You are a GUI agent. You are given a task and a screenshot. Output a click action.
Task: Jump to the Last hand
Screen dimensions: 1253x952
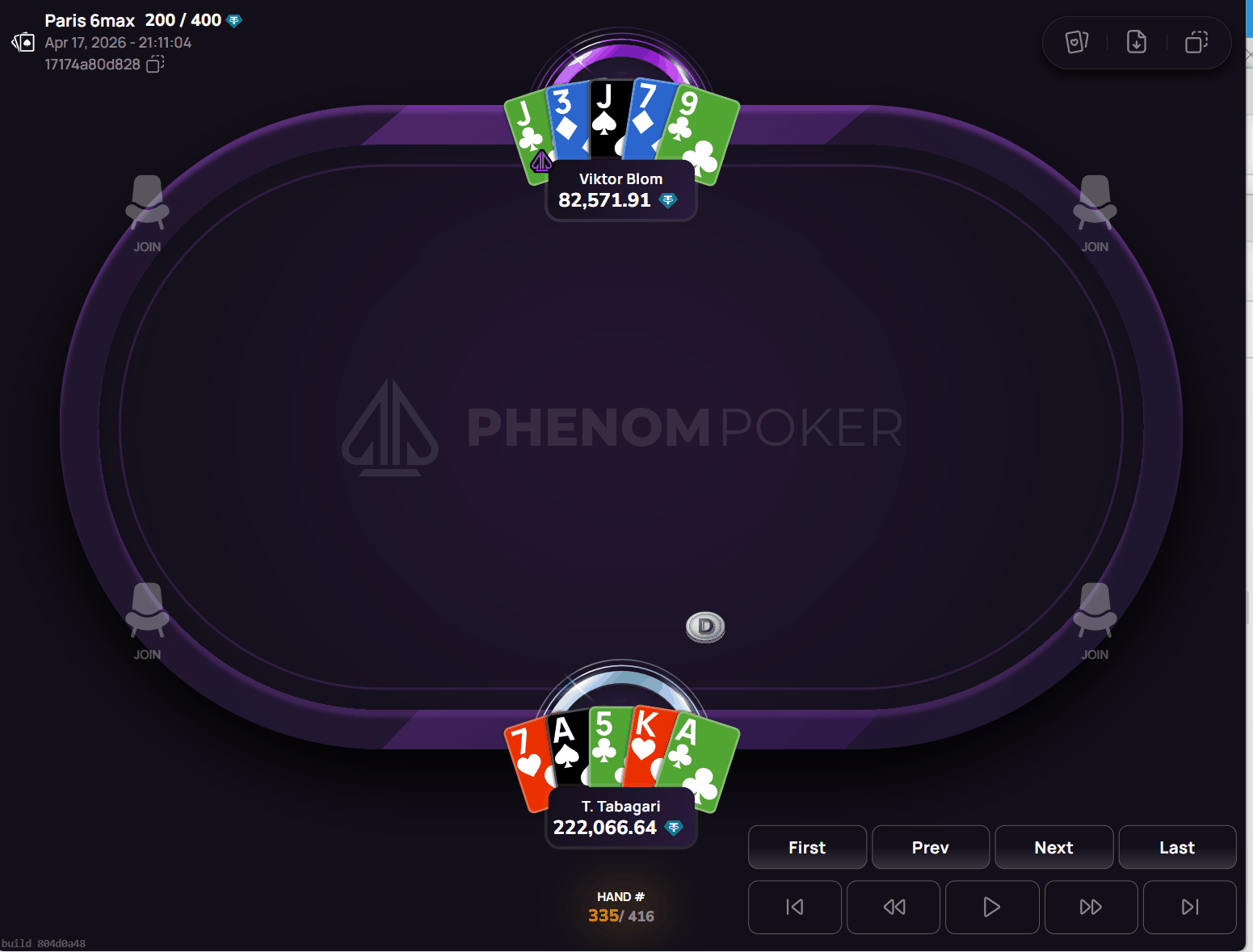[1177, 847]
